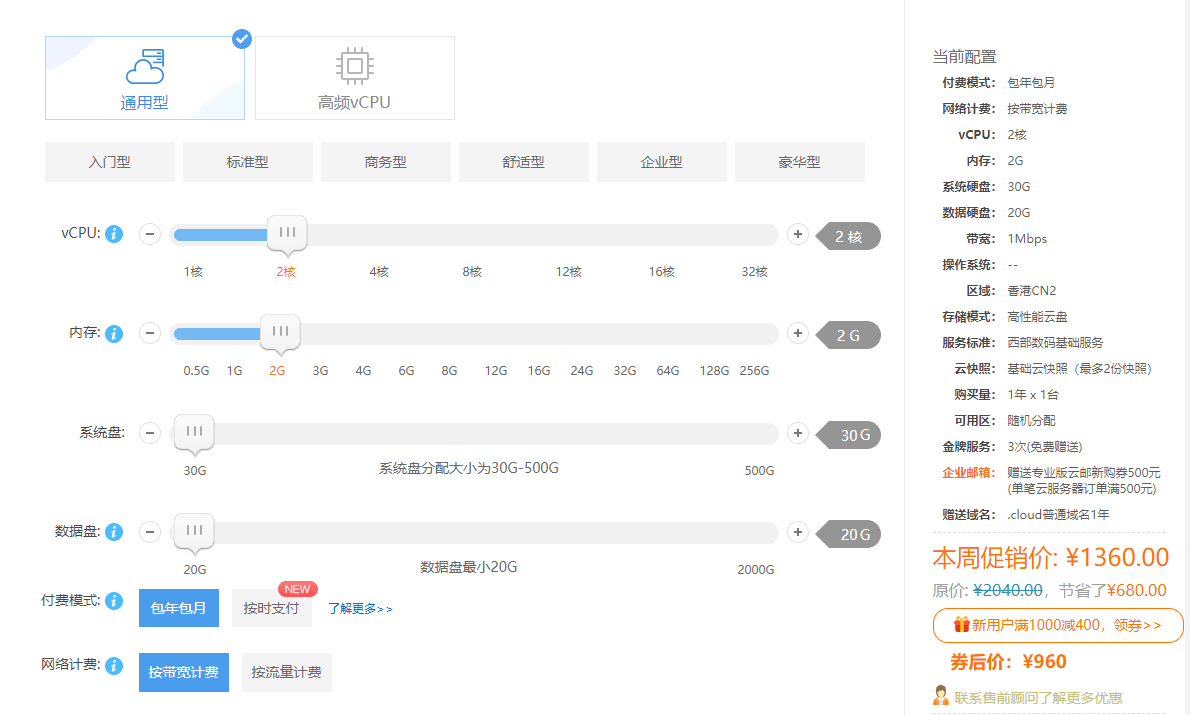Image resolution: width=1190 pixels, height=715 pixels.
Task: Set vCPU to the 4核 mark
Action: pos(379,272)
